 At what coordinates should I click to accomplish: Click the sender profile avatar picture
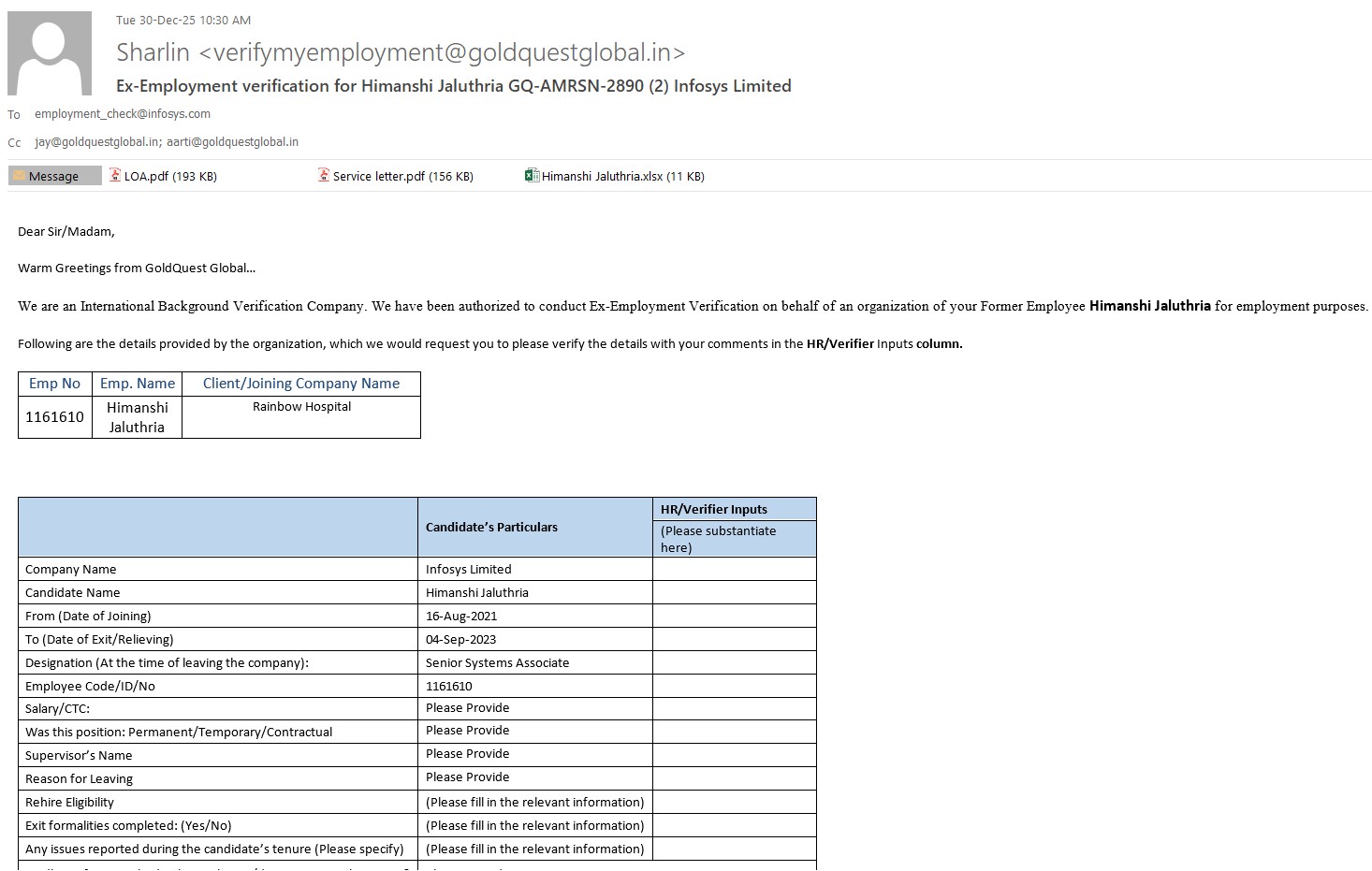[x=50, y=53]
